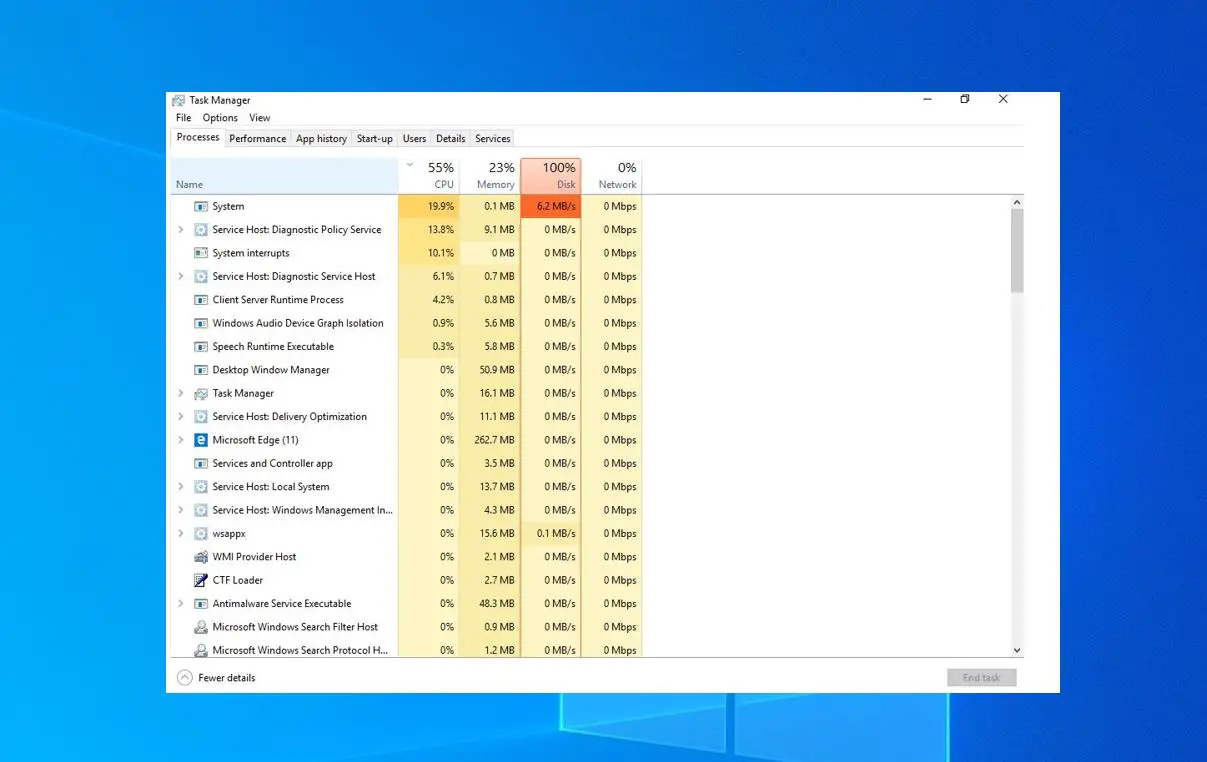Screen dimensions: 1207x762
Task: Click the Service Host: Local System icon
Action: tap(201, 487)
